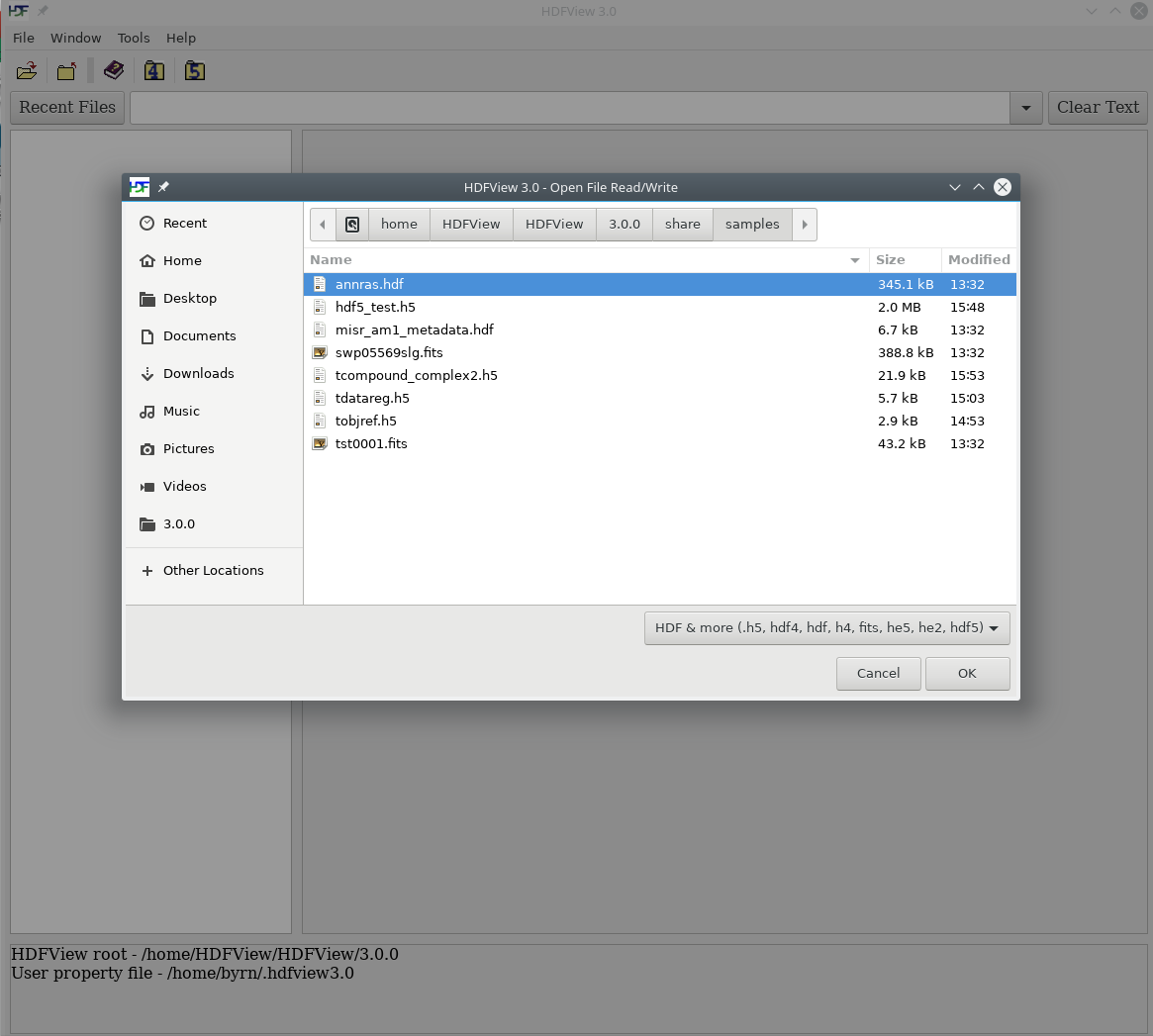The height and width of the screenshot is (1036, 1153).
Task: Open the Window menu
Action: pyautogui.click(x=76, y=38)
